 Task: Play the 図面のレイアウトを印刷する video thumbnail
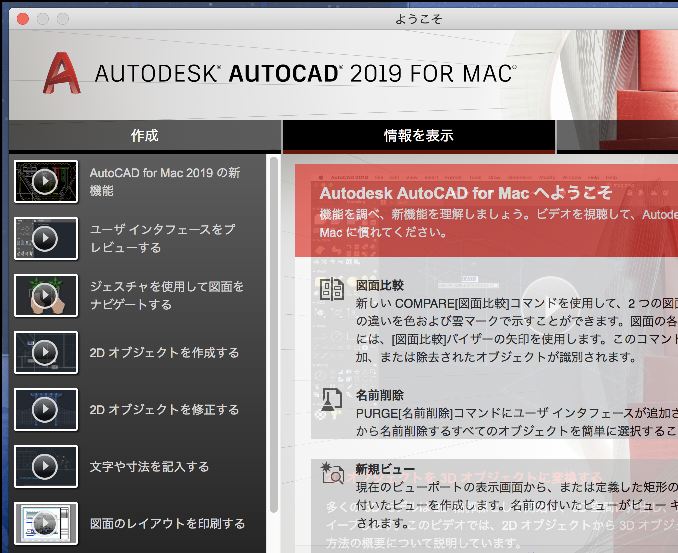coord(46,524)
